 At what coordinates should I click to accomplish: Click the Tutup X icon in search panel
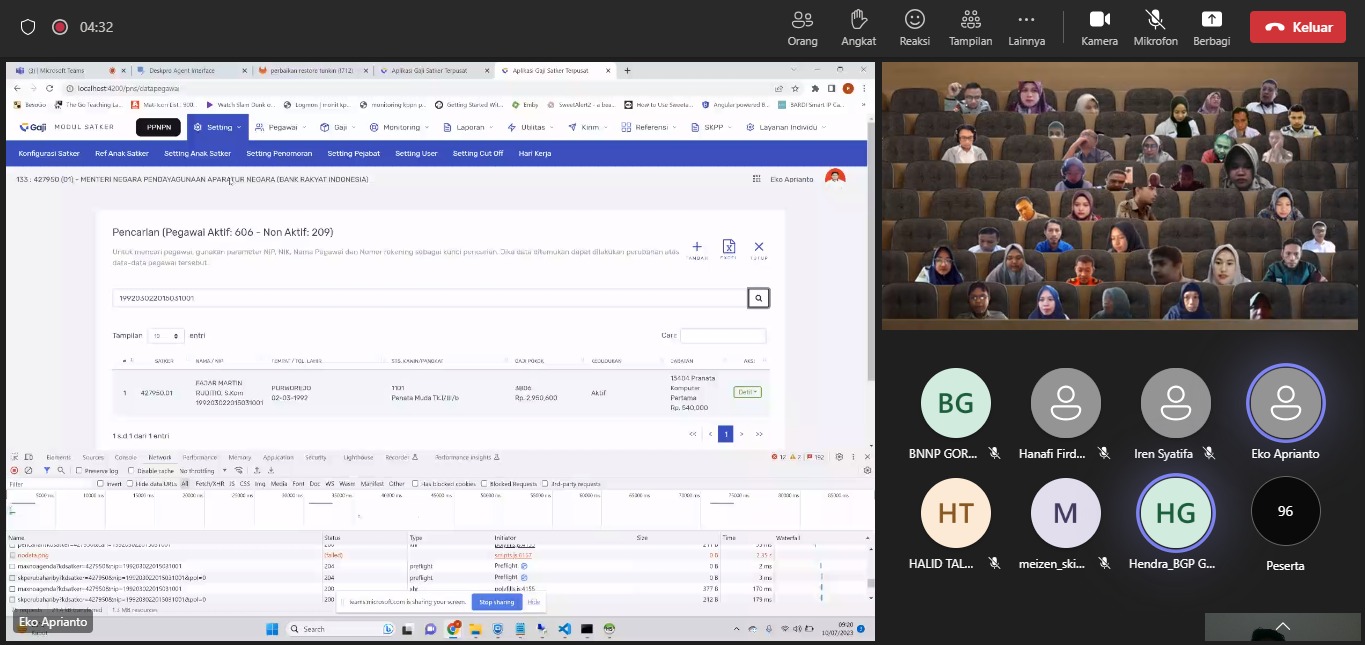pos(759,247)
